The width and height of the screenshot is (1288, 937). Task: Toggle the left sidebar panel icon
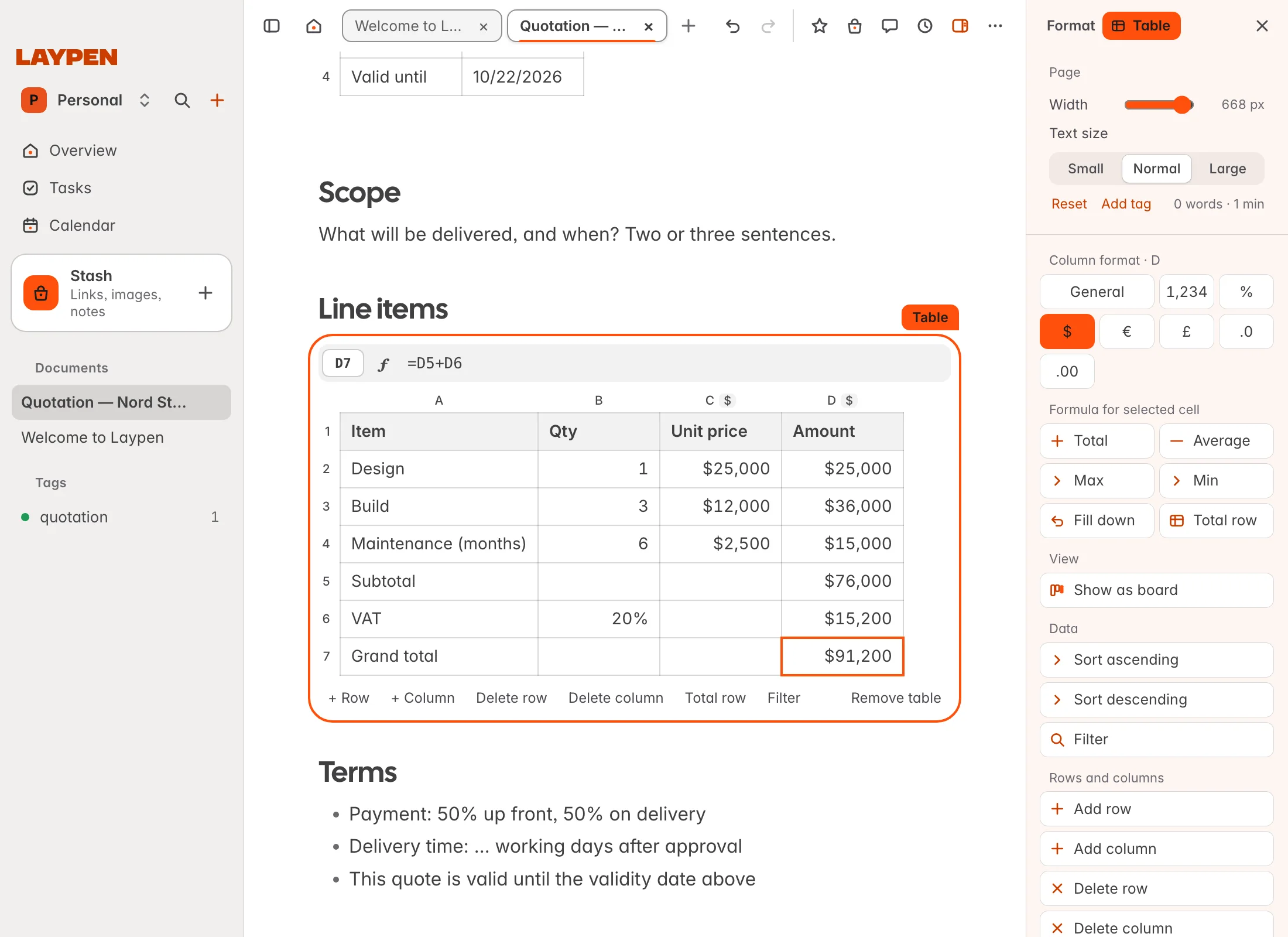pos(272,26)
